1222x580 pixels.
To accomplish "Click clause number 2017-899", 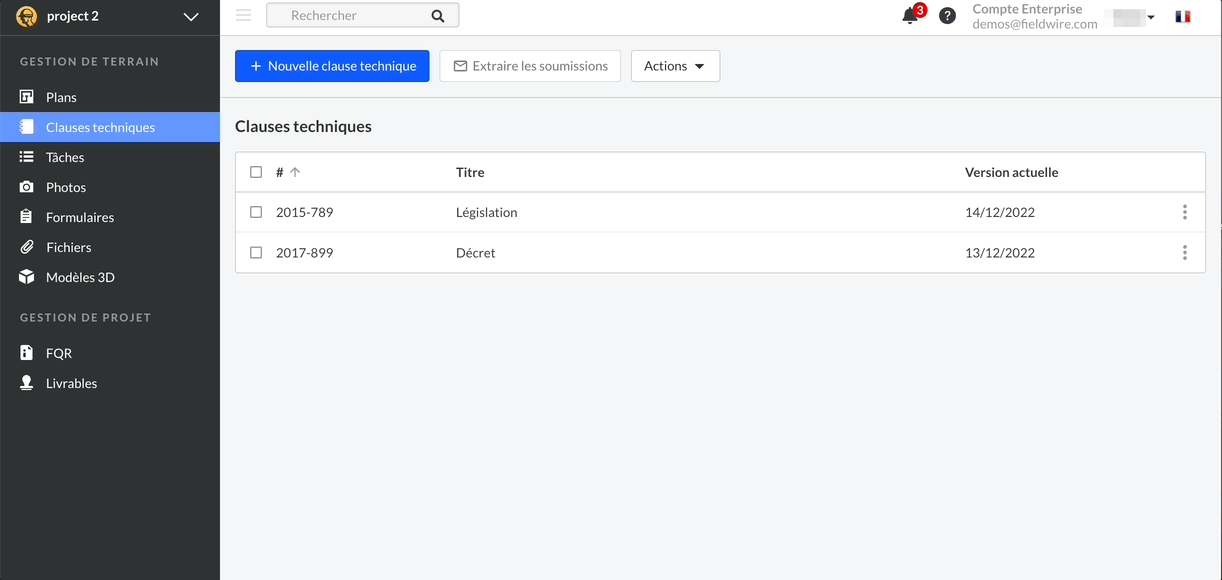I will tap(305, 253).
